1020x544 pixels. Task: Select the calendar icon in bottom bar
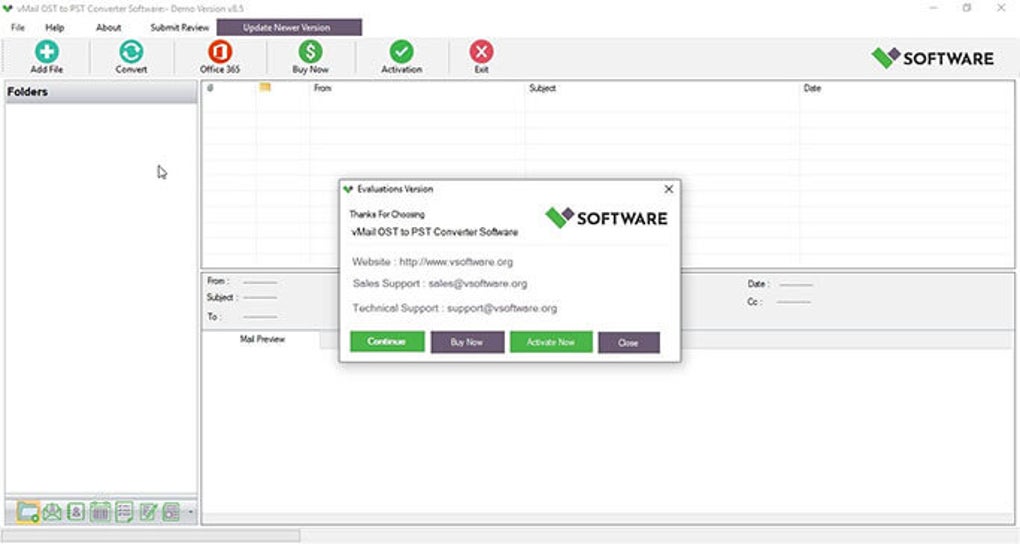coord(100,512)
